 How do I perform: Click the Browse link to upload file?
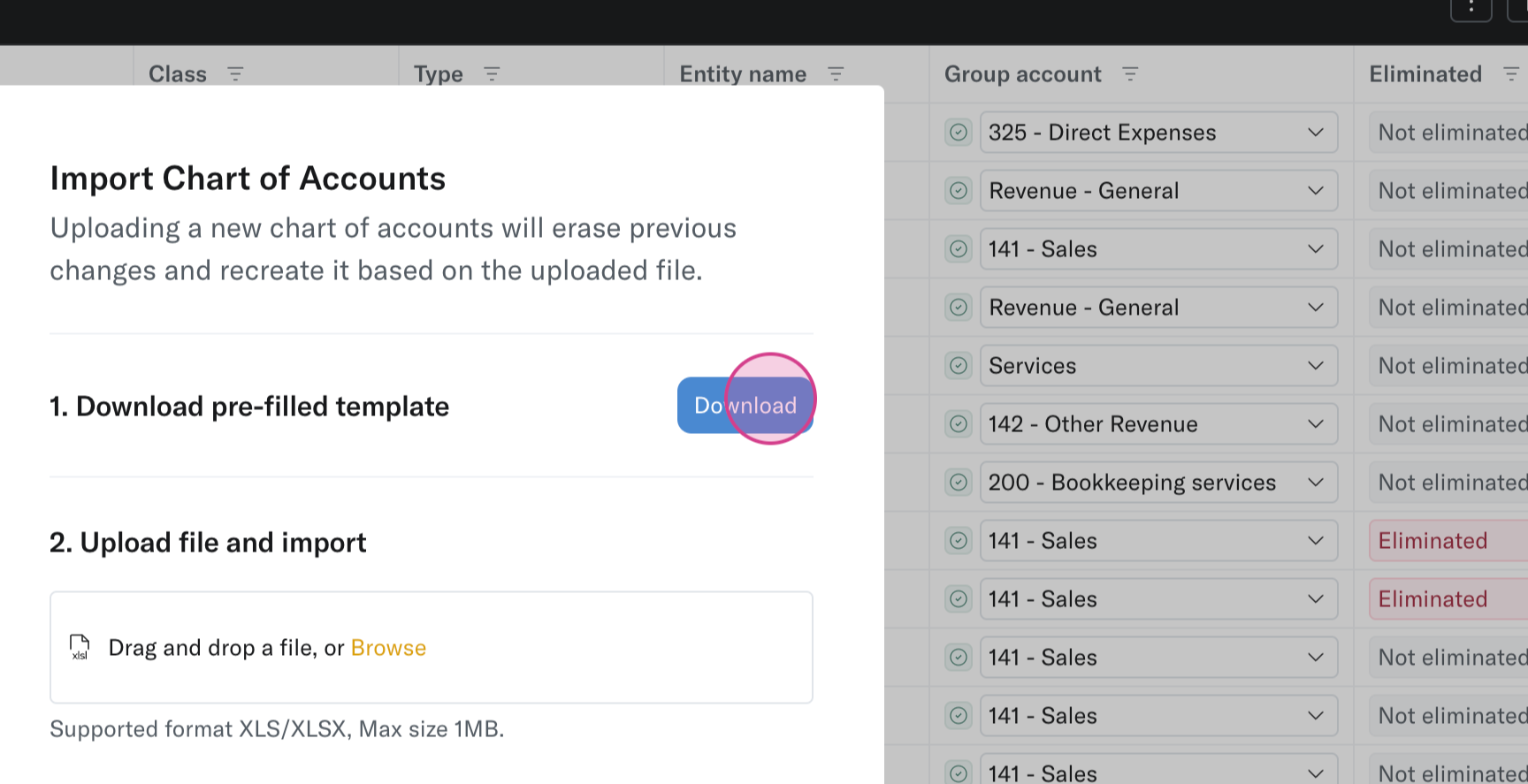[x=388, y=648]
